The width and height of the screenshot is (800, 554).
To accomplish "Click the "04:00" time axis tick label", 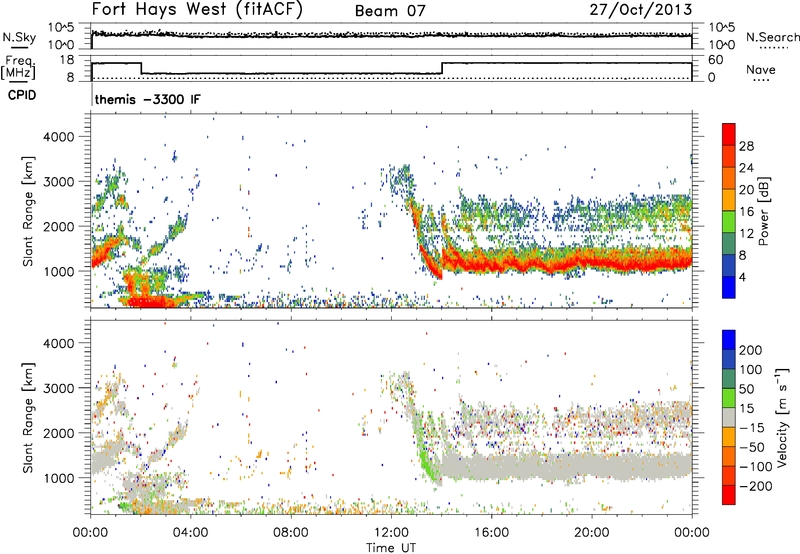I will pos(191,533).
